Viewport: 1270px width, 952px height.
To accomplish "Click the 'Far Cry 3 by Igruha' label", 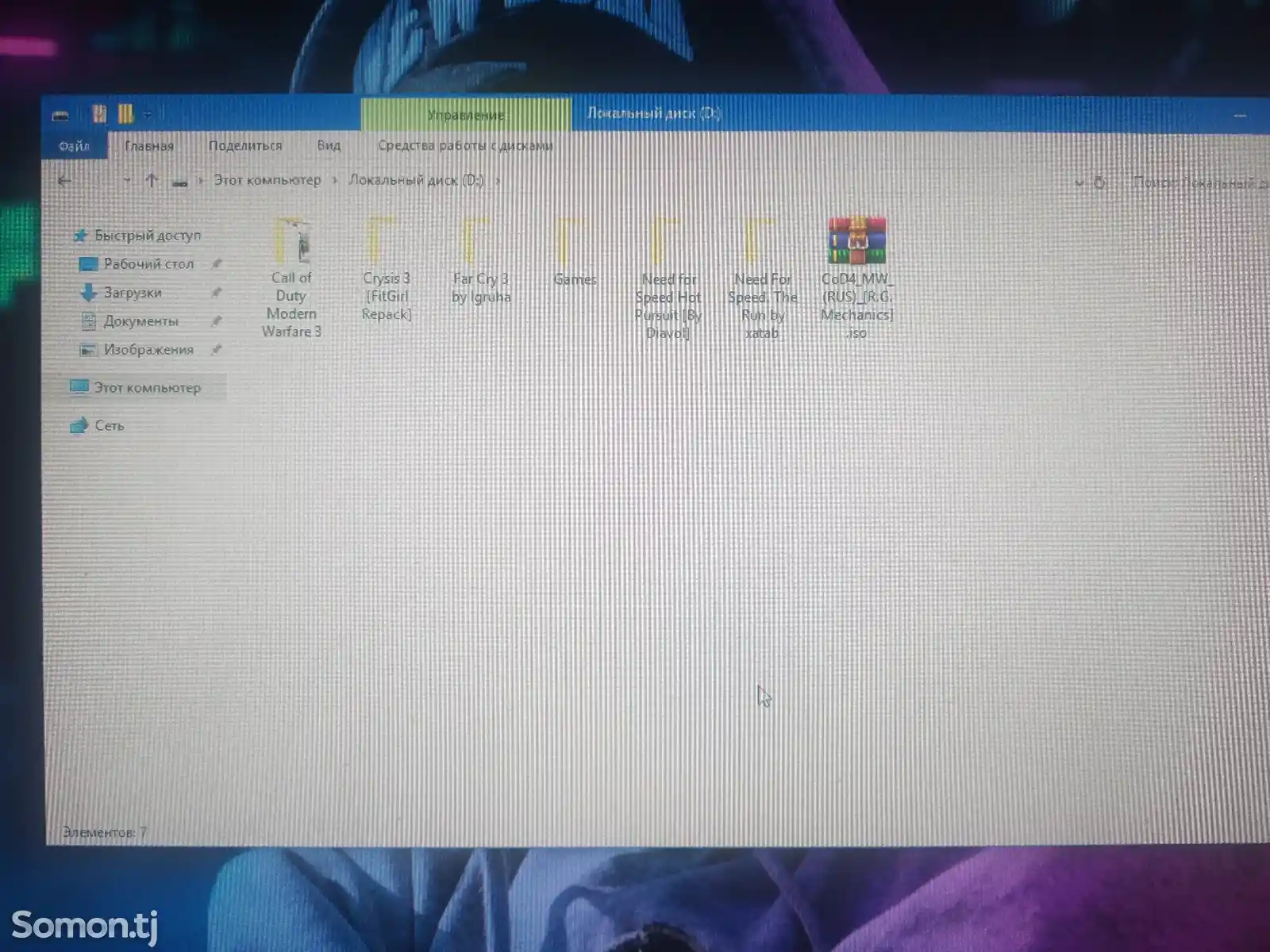I will [481, 288].
